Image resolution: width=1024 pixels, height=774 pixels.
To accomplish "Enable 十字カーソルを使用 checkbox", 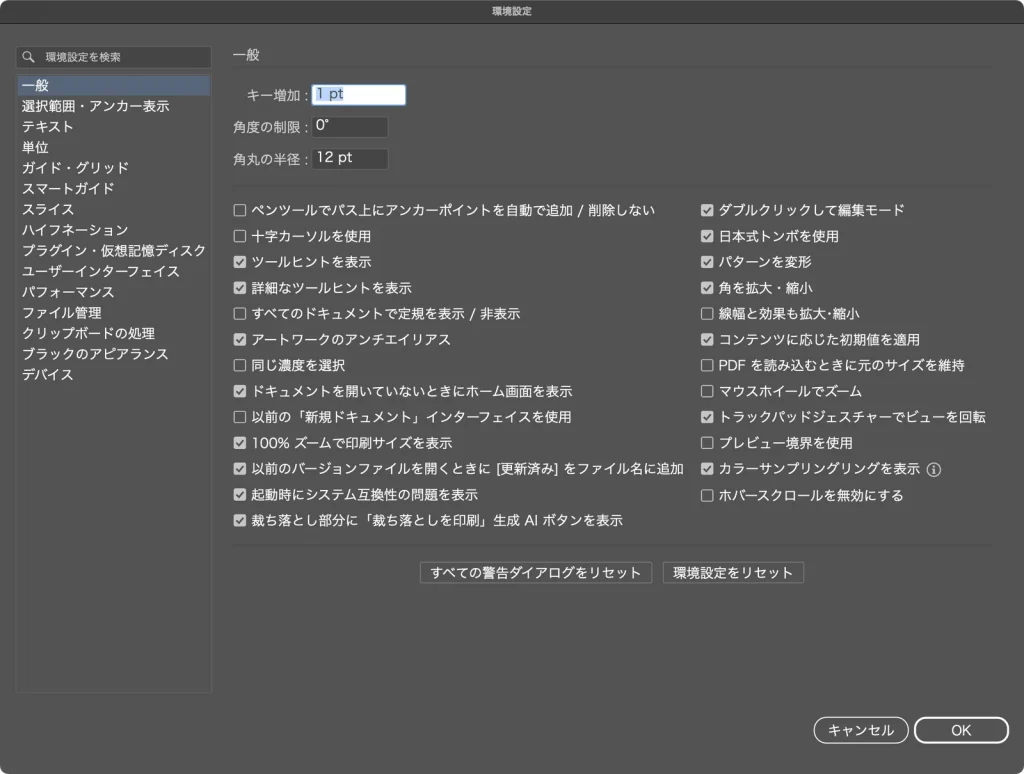I will click(240, 236).
